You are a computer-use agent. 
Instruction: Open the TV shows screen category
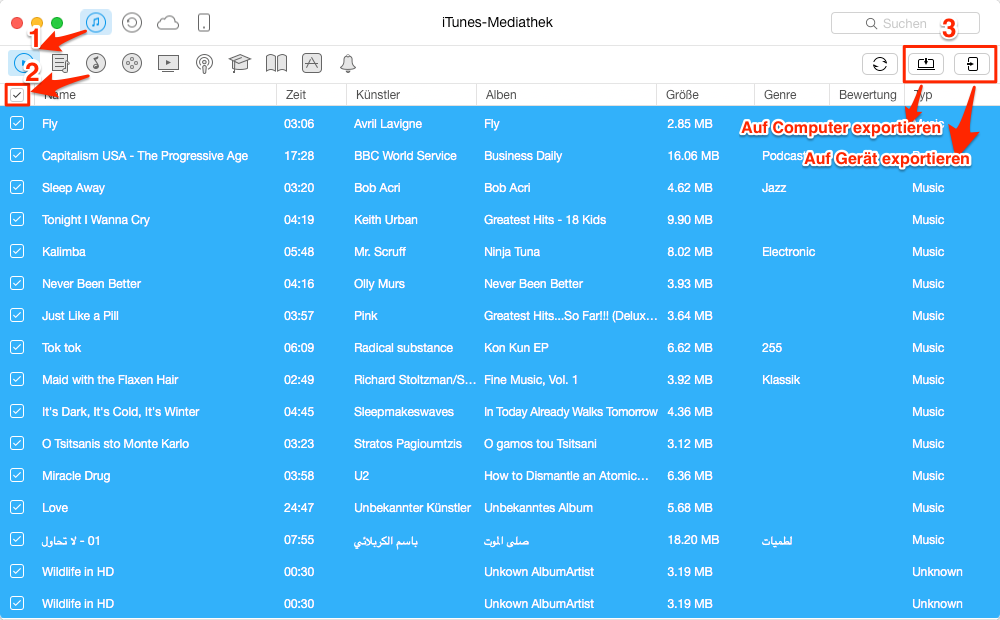(x=168, y=63)
